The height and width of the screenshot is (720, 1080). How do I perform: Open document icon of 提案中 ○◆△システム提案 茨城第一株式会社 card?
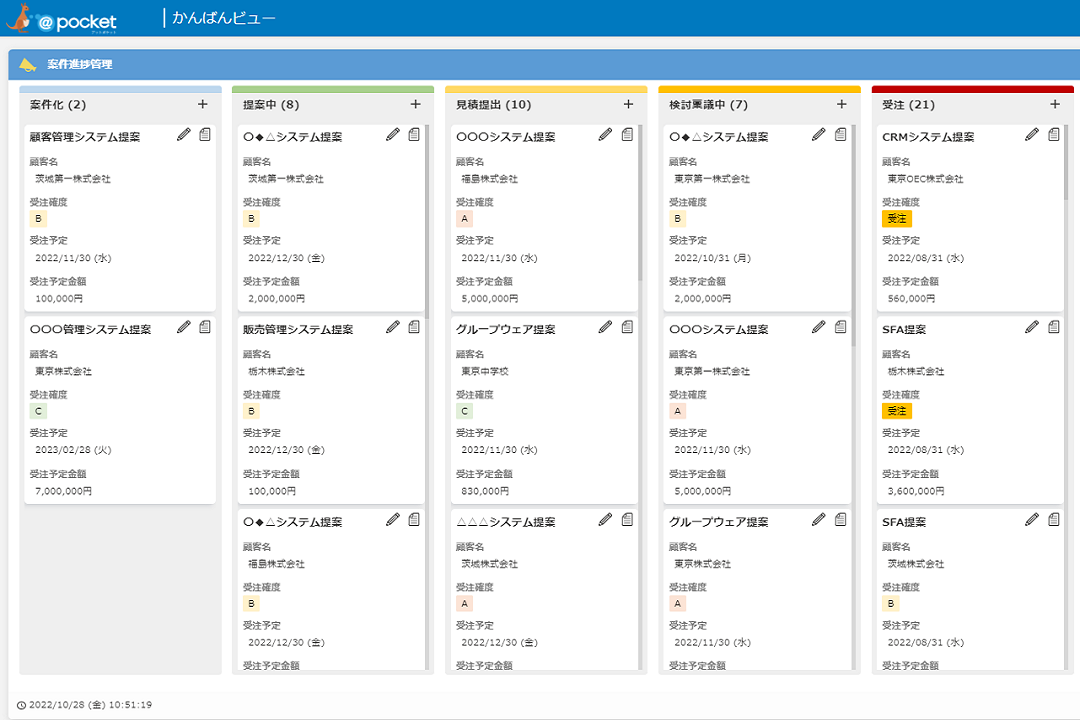[414, 134]
